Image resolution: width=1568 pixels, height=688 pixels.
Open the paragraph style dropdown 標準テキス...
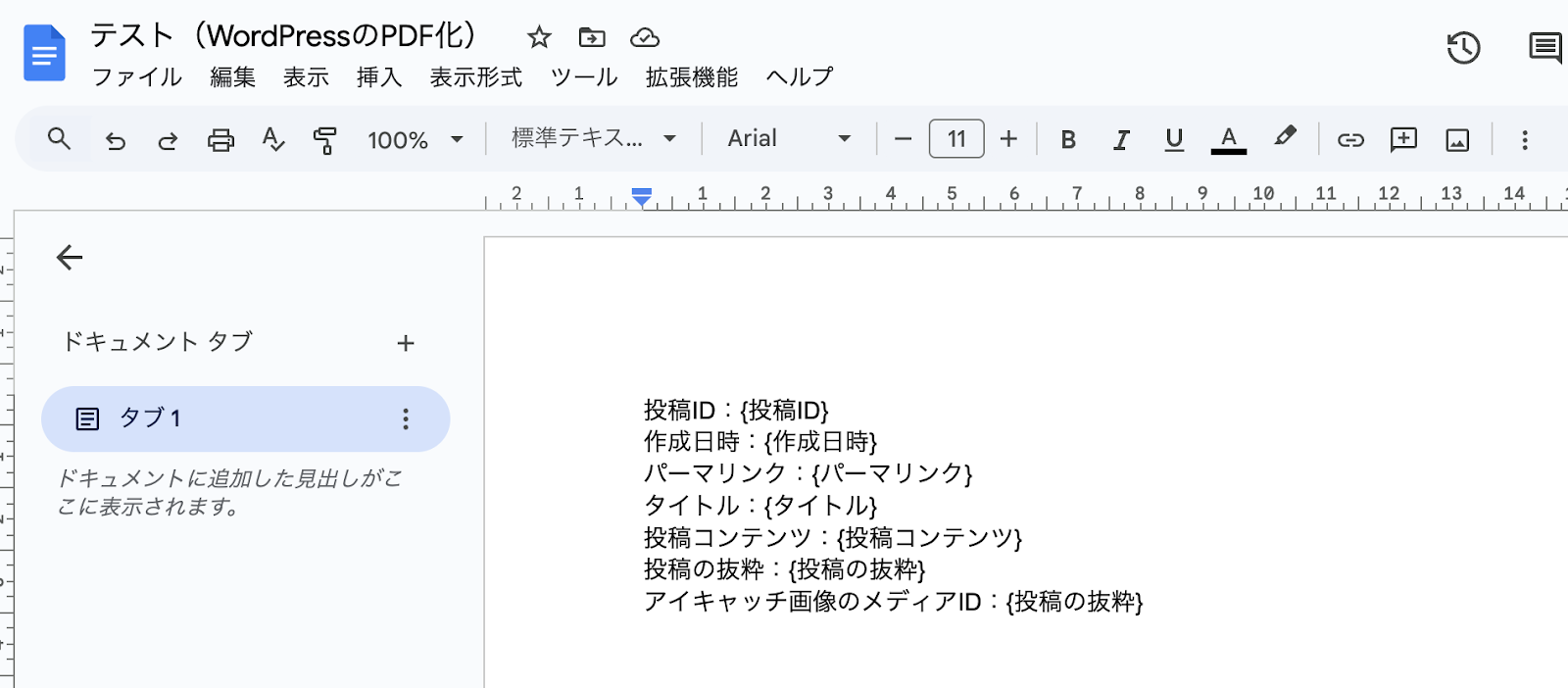pyautogui.click(x=594, y=138)
